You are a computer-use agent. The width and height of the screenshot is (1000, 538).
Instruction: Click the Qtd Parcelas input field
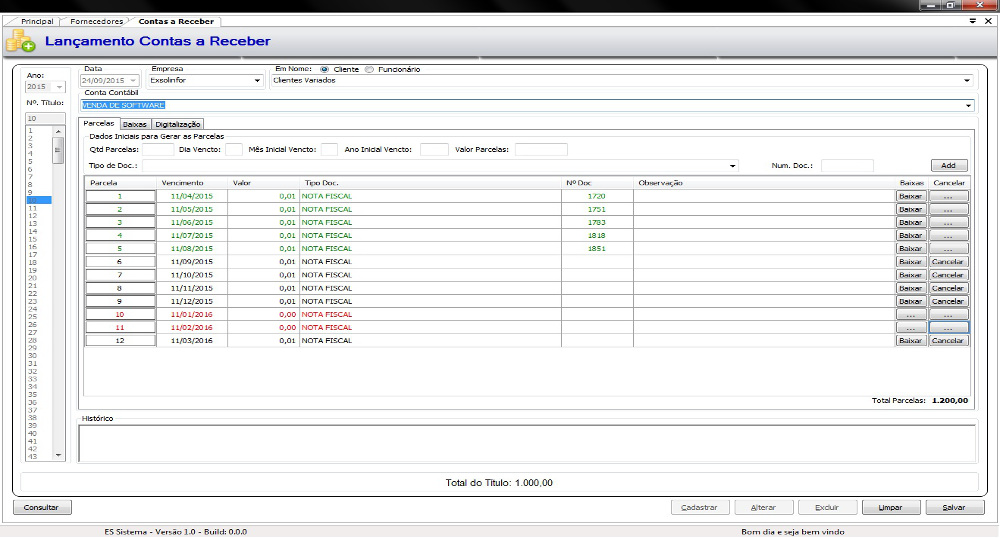click(158, 150)
